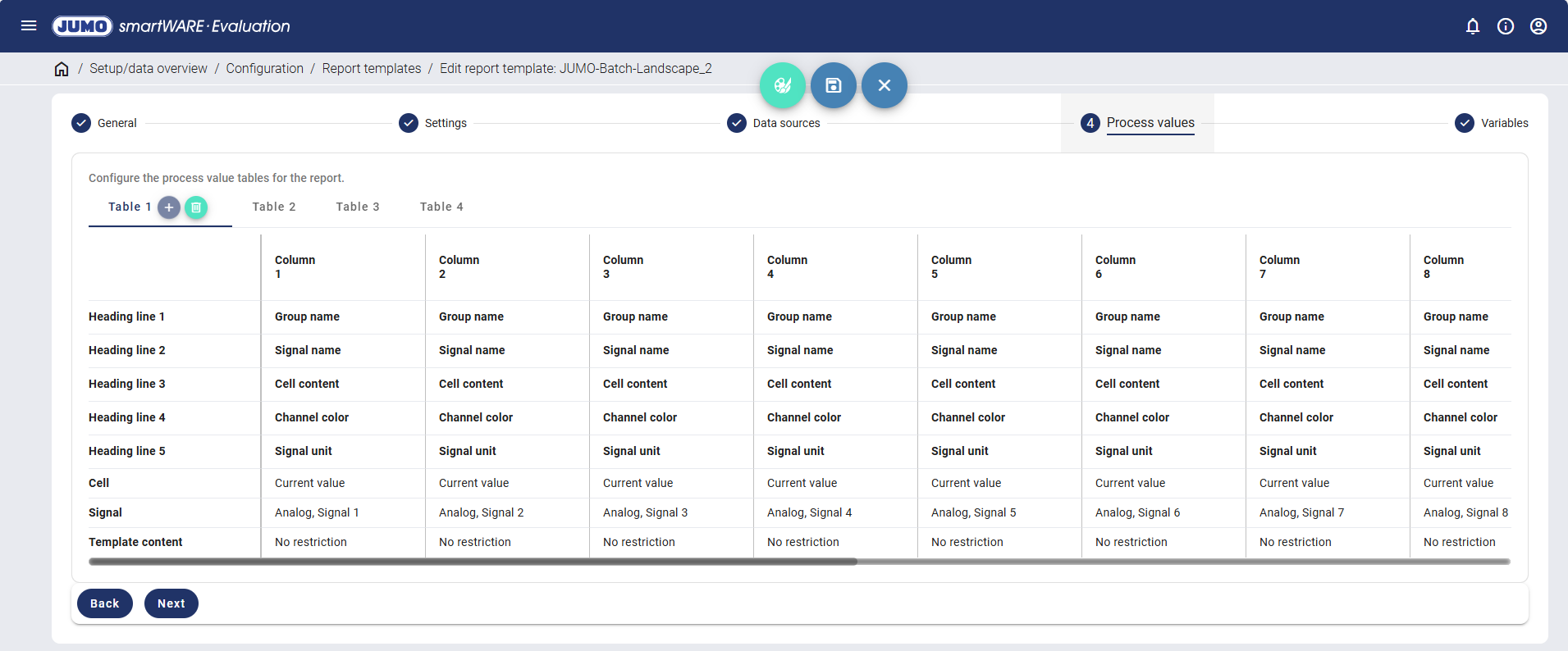This screenshot has height=651, width=1568.
Task: Open the notifications bell
Action: 1473,26
